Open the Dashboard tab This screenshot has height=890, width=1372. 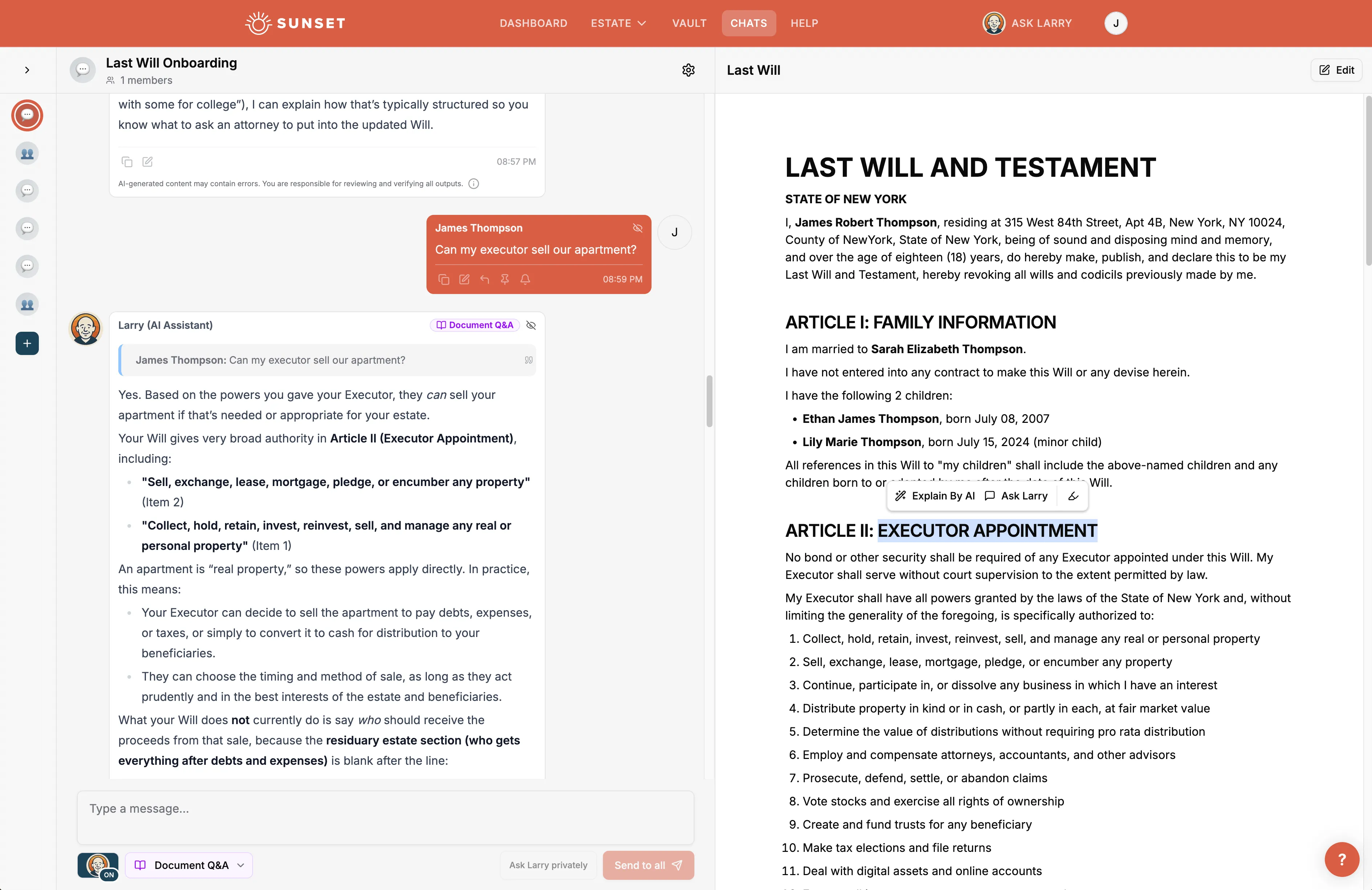tap(533, 23)
